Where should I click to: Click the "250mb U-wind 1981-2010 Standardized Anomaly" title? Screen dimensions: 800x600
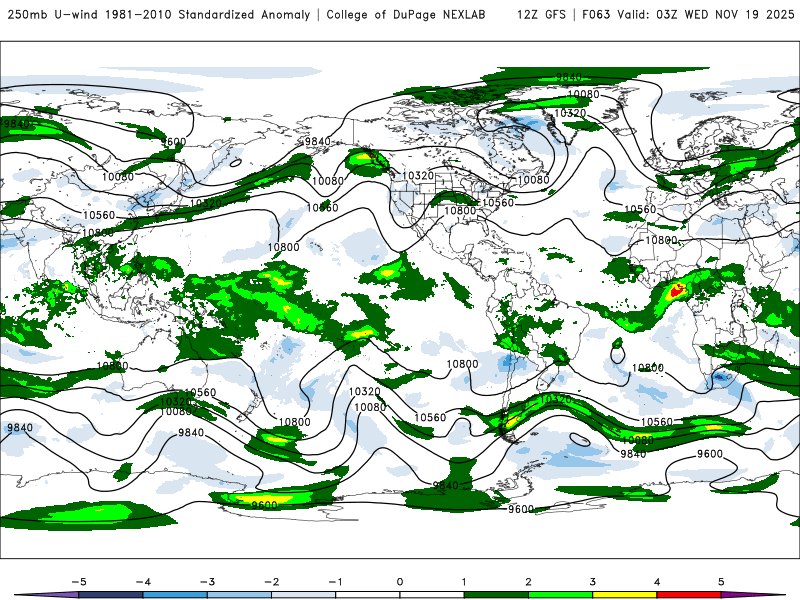point(159,14)
